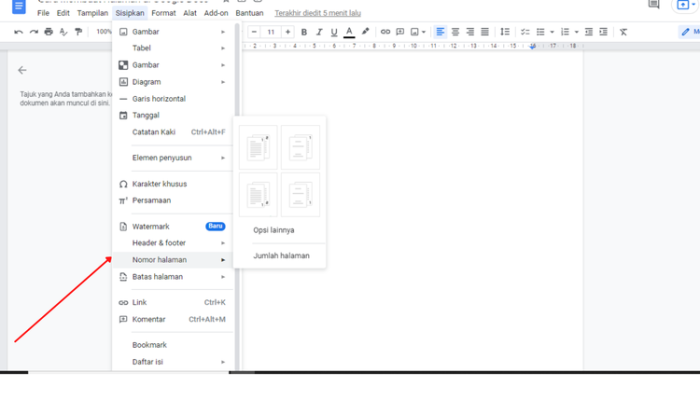Click the italic I button

tap(319, 32)
